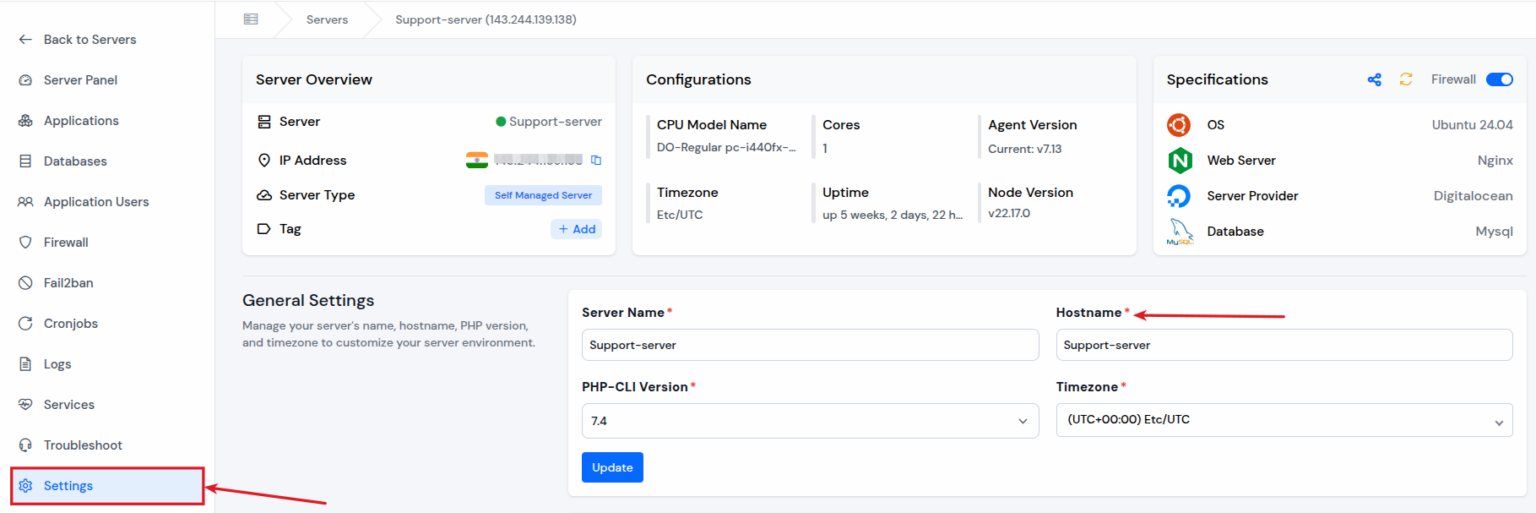This screenshot has width=1536, height=513.
Task: Open Server Panel from sidebar
Action: click(x=80, y=80)
